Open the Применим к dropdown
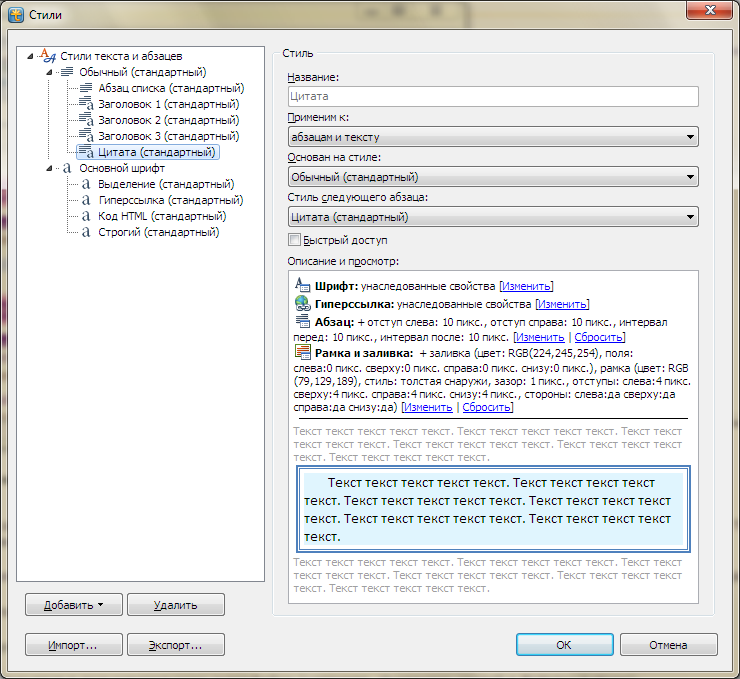The height and width of the screenshot is (679, 740). pos(492,137)
